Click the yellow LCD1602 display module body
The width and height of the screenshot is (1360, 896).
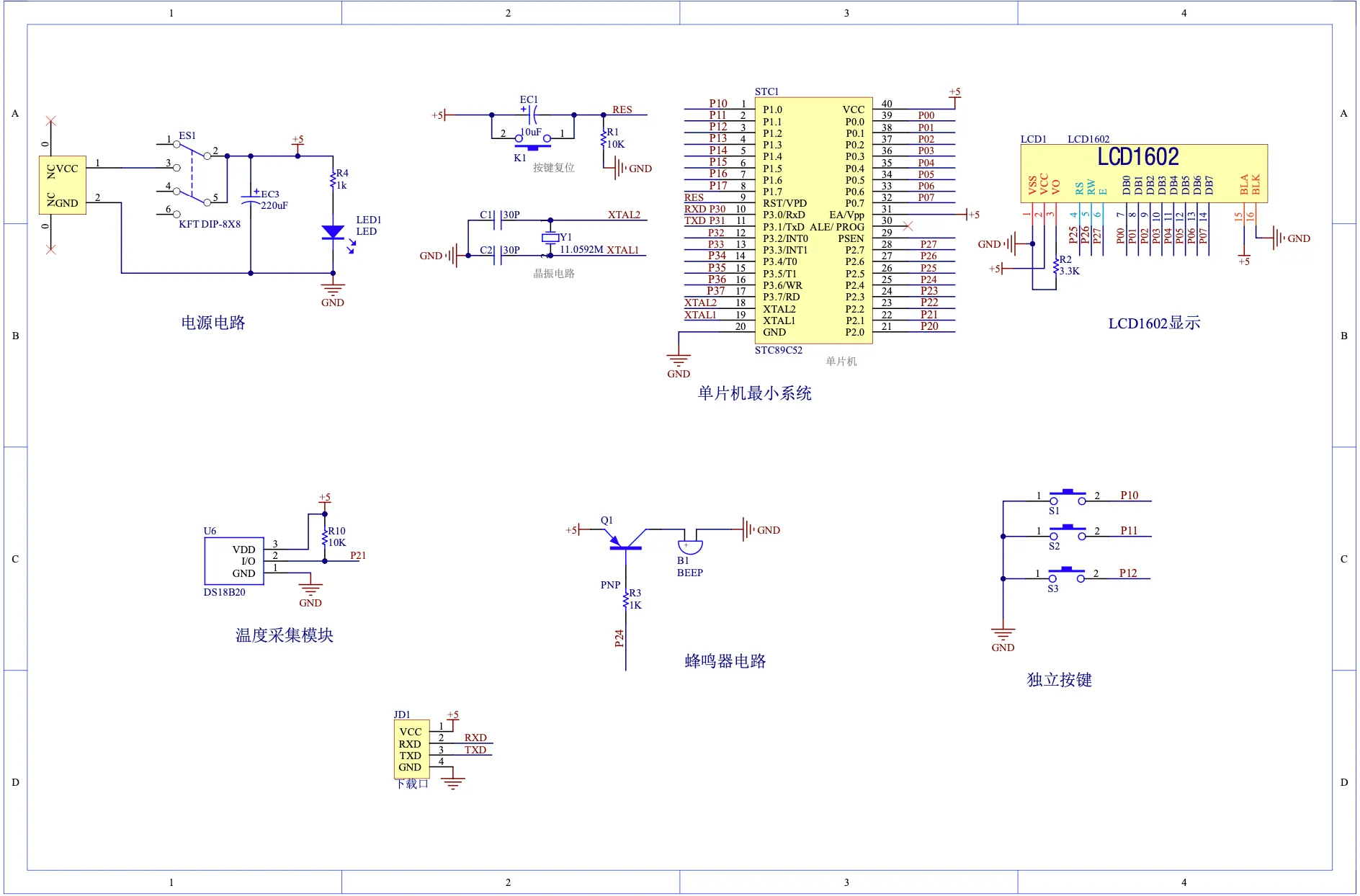click(1143, 174)
